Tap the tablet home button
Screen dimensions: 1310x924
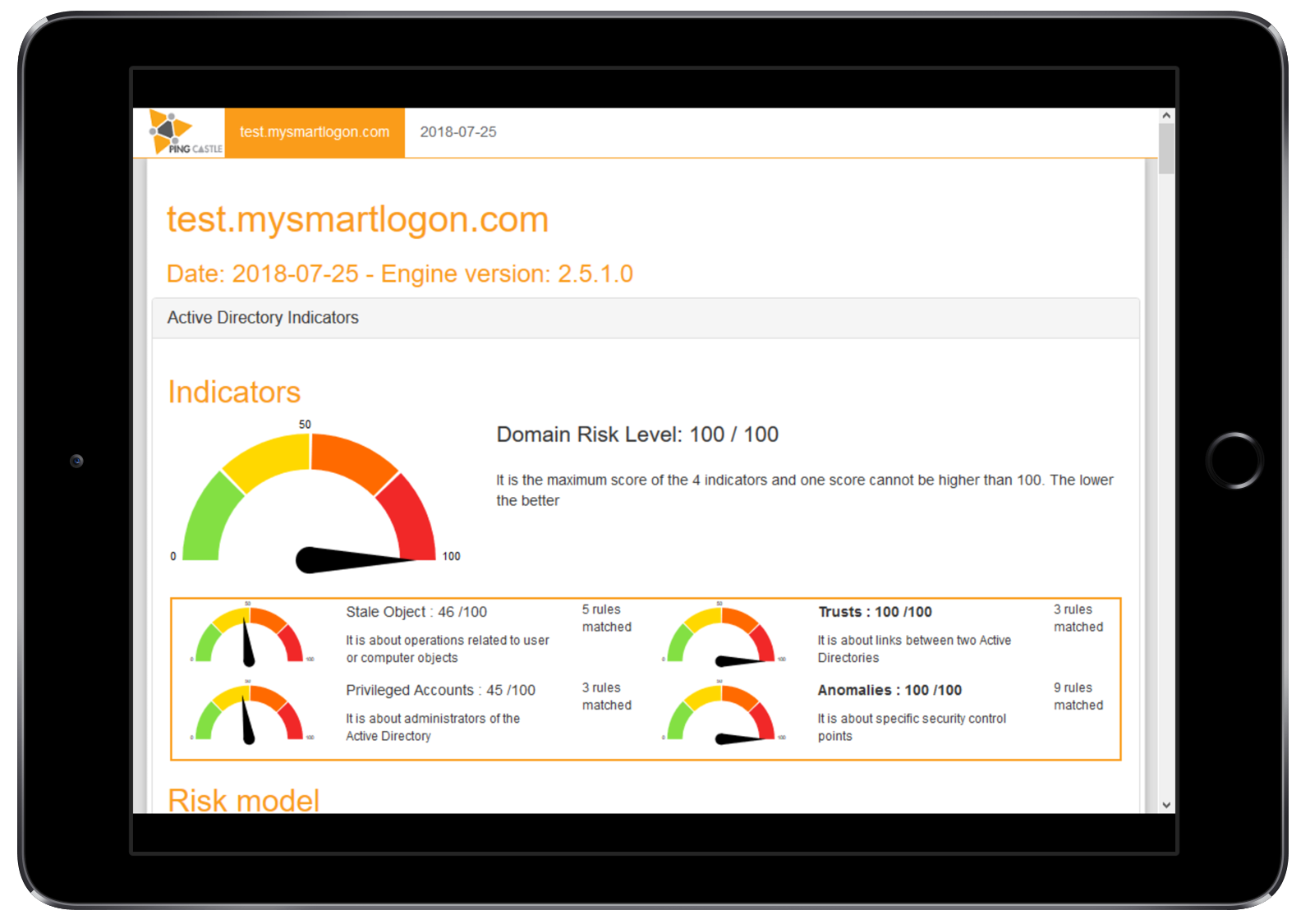1234,460
